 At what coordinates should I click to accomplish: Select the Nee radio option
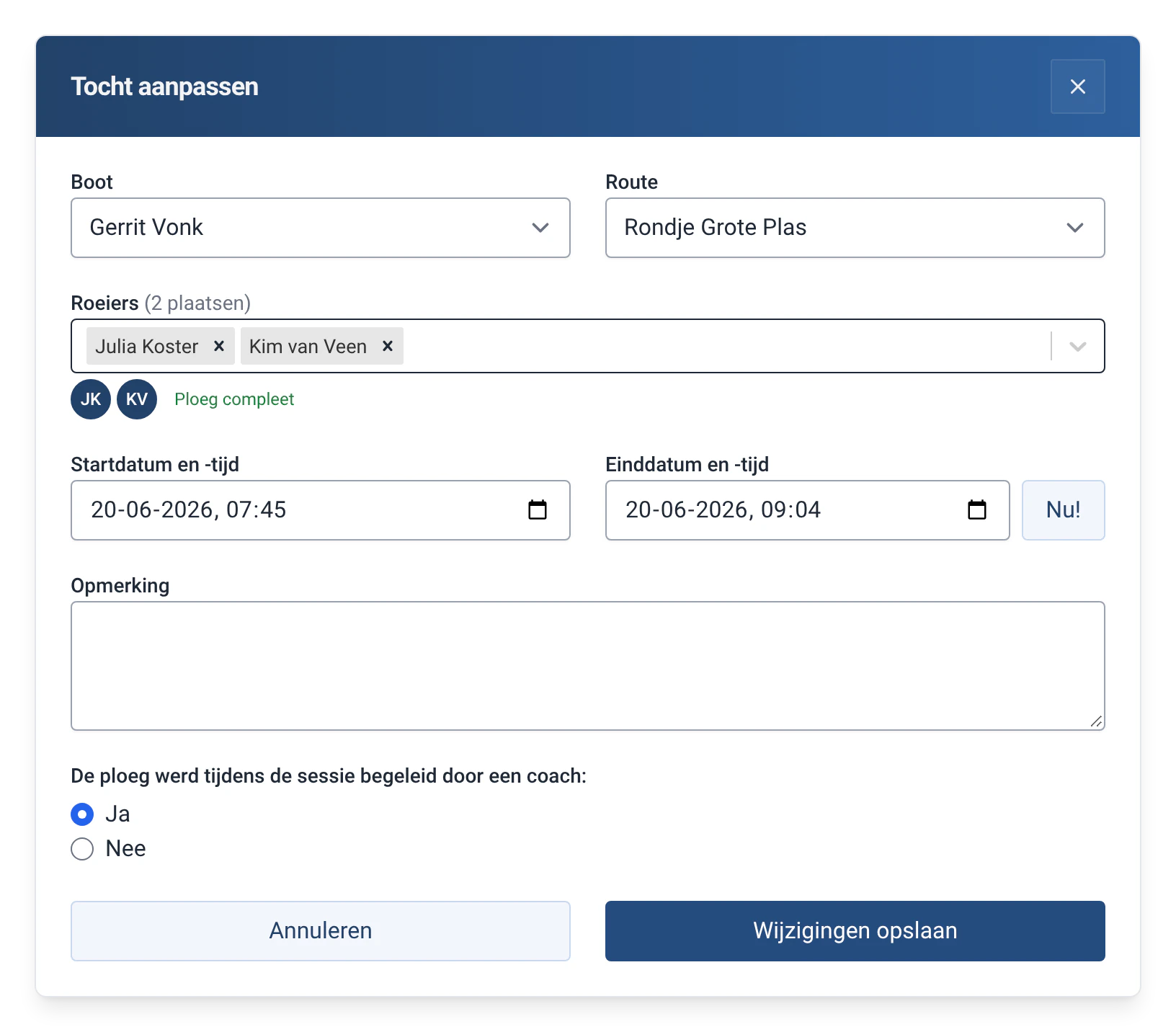[x=82, y=849]
